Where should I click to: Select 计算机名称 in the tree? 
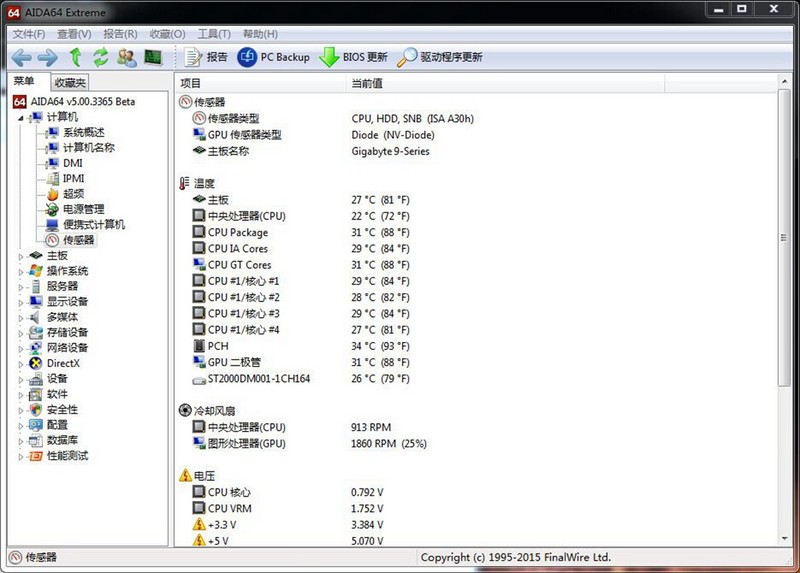click(89, 148)
